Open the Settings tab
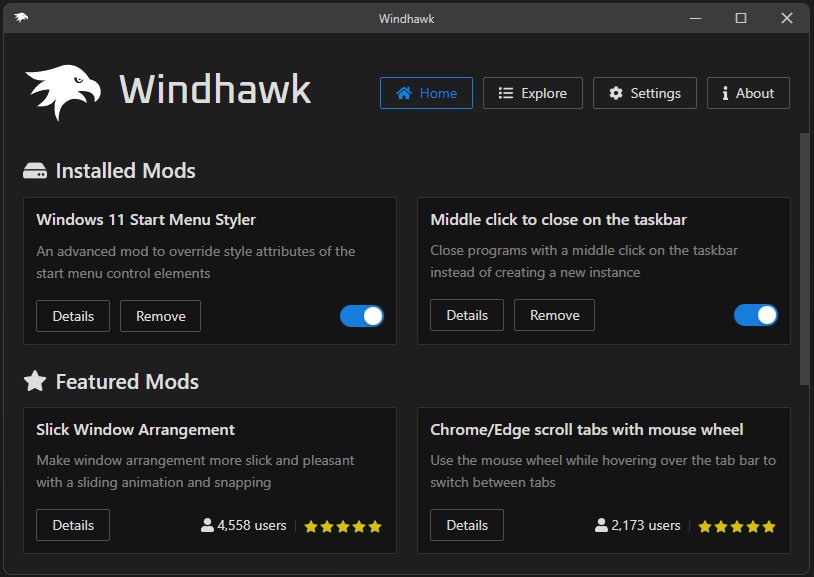The image size is (814, 577). (x=645, y=93)
